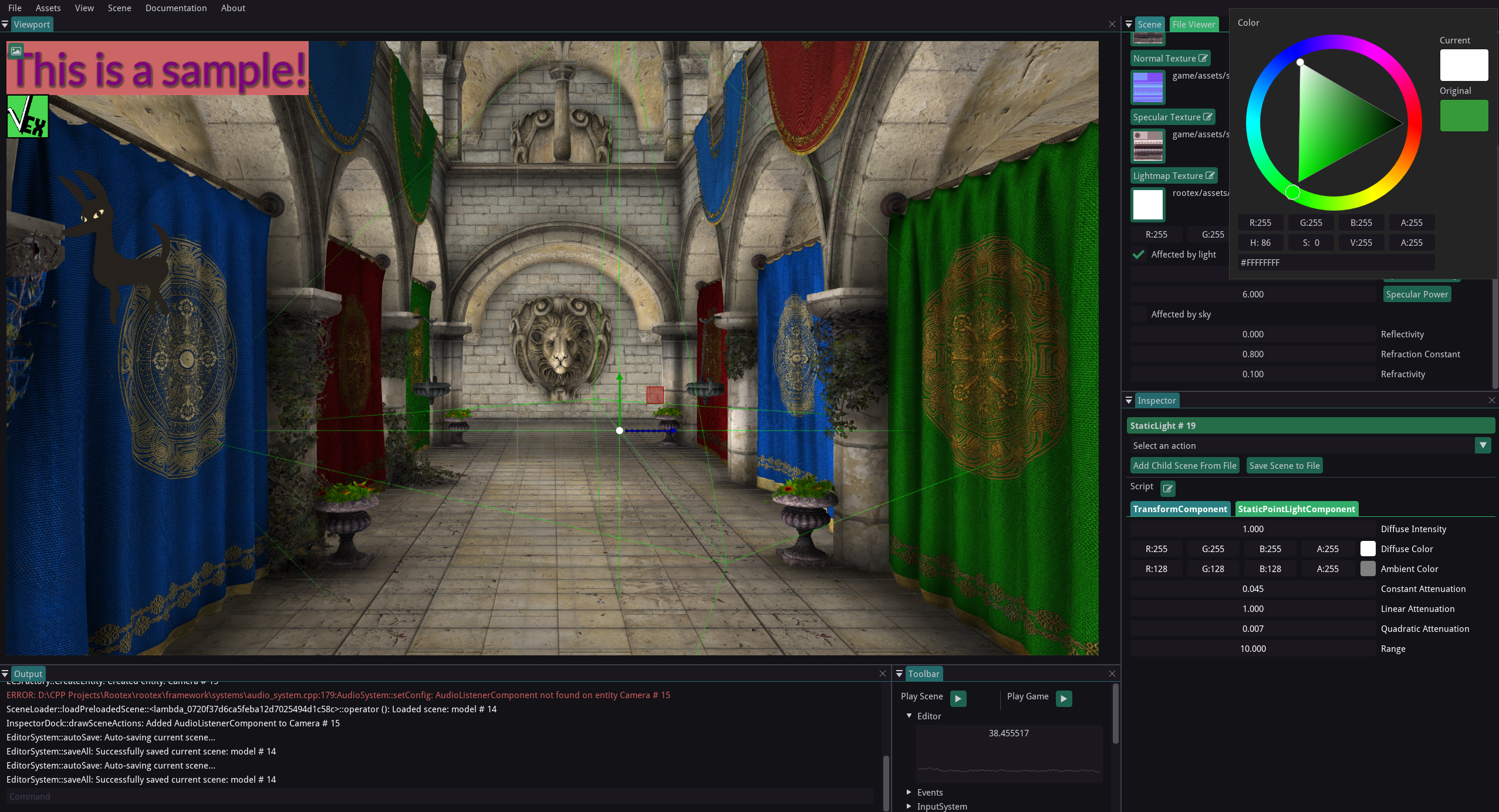1499x812 pixels.
Task: Click the Diffuse Color white swatch
Action: point(1368,549)
